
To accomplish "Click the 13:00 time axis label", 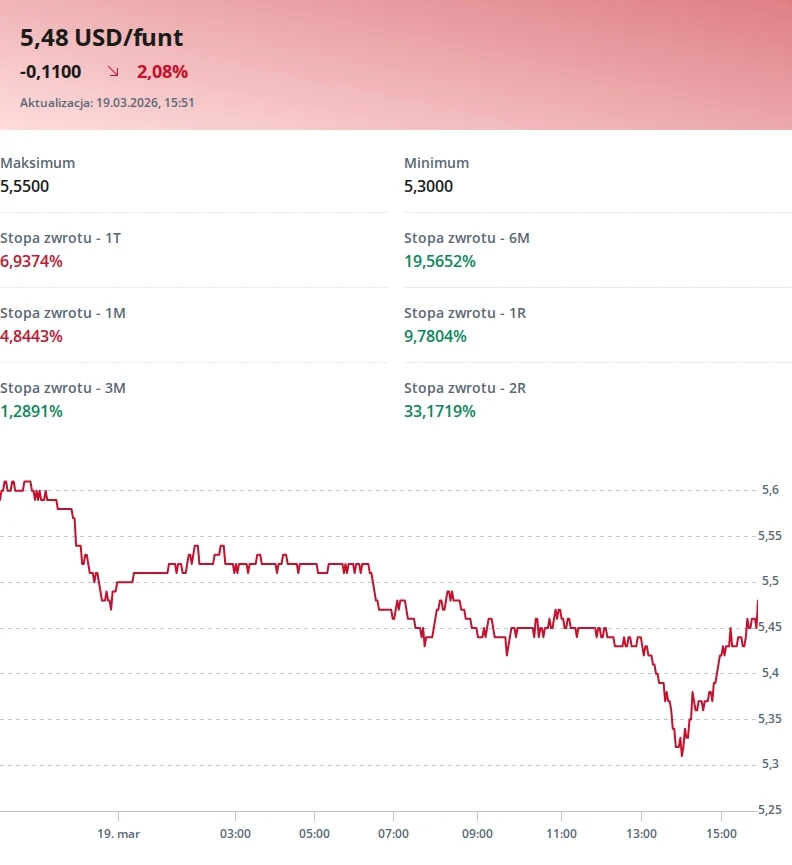I will tap(642, 833).
